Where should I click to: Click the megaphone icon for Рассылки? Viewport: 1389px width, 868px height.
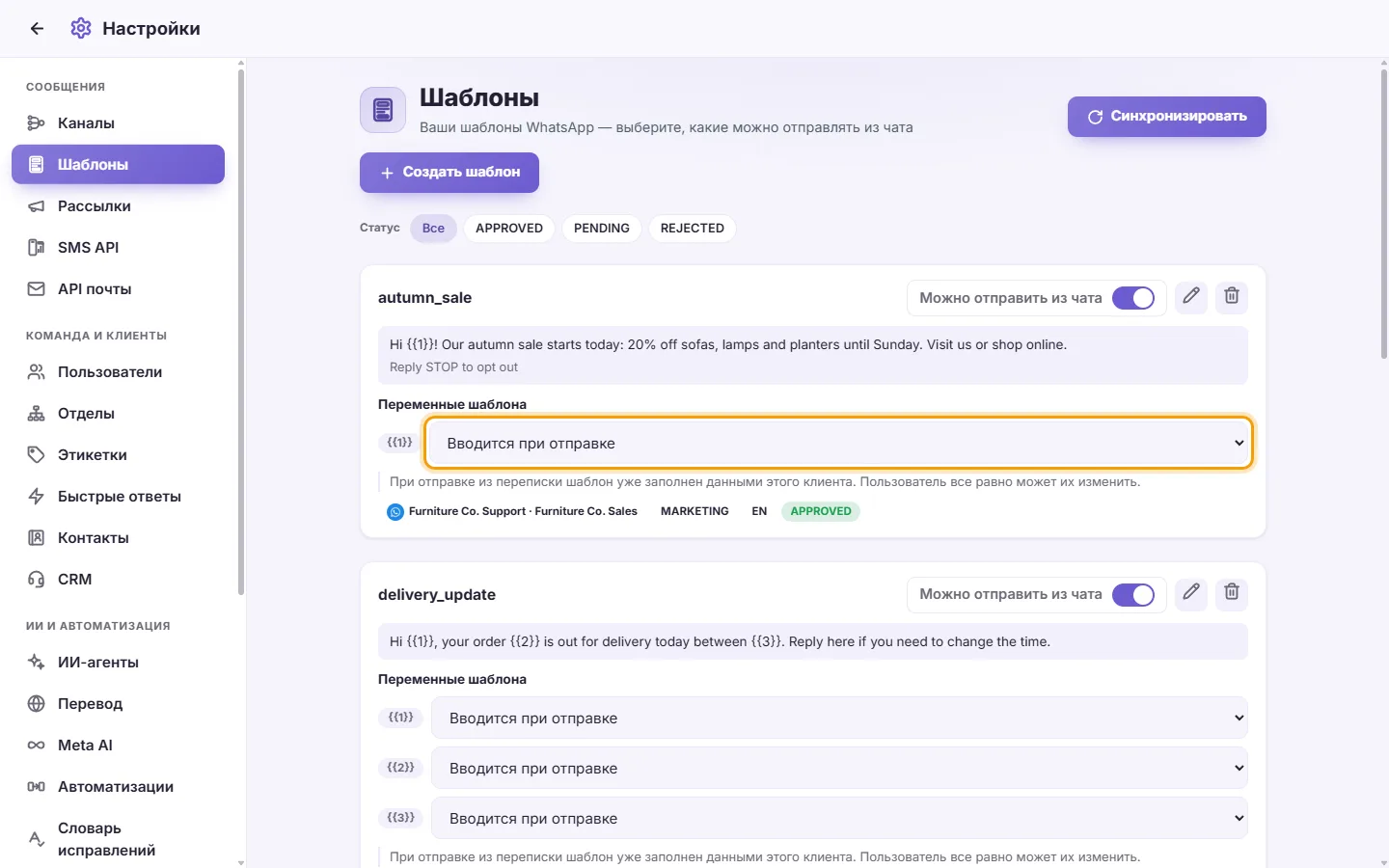36,206
